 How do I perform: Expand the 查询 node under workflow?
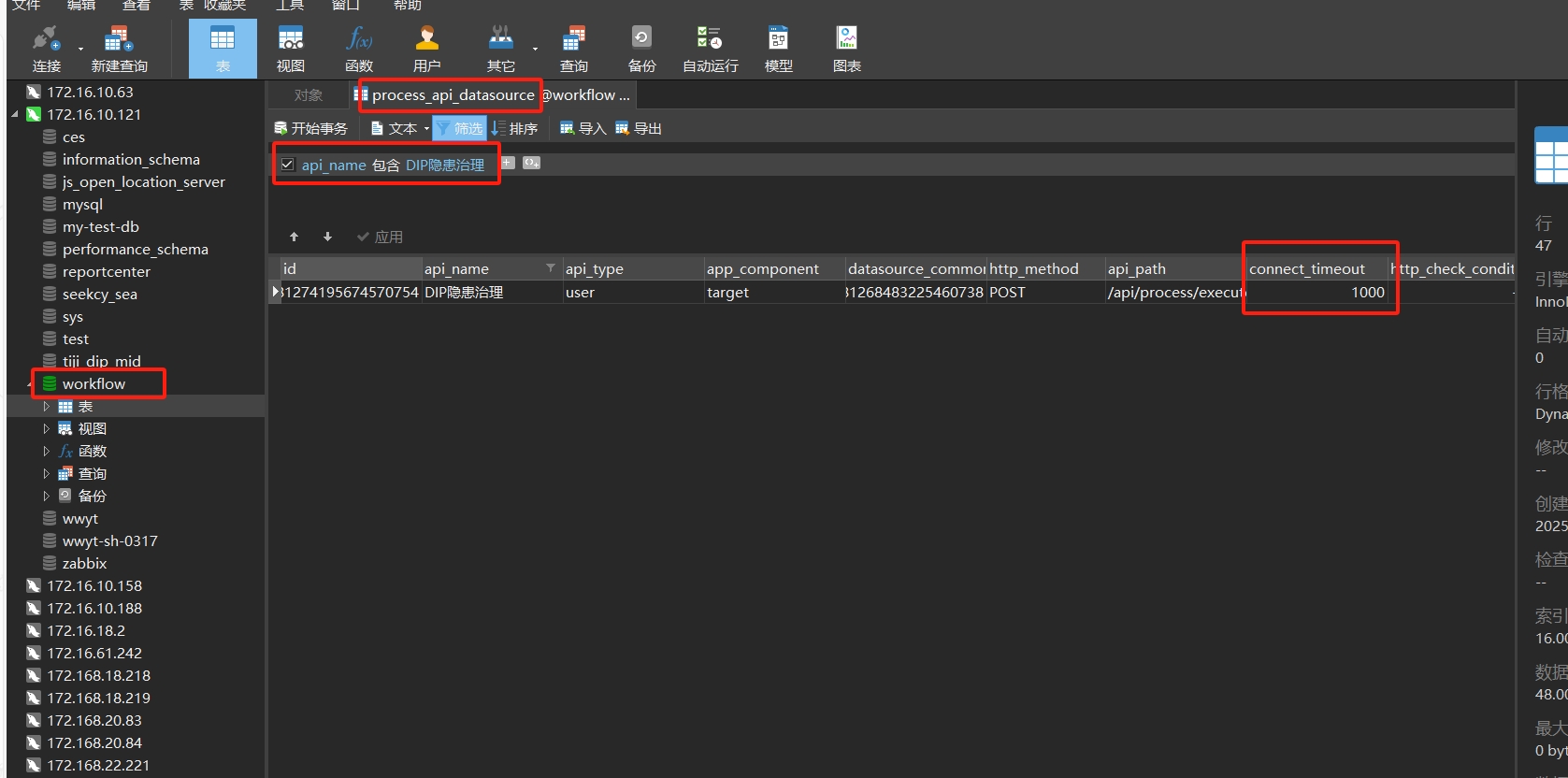[x=47, y=473]
